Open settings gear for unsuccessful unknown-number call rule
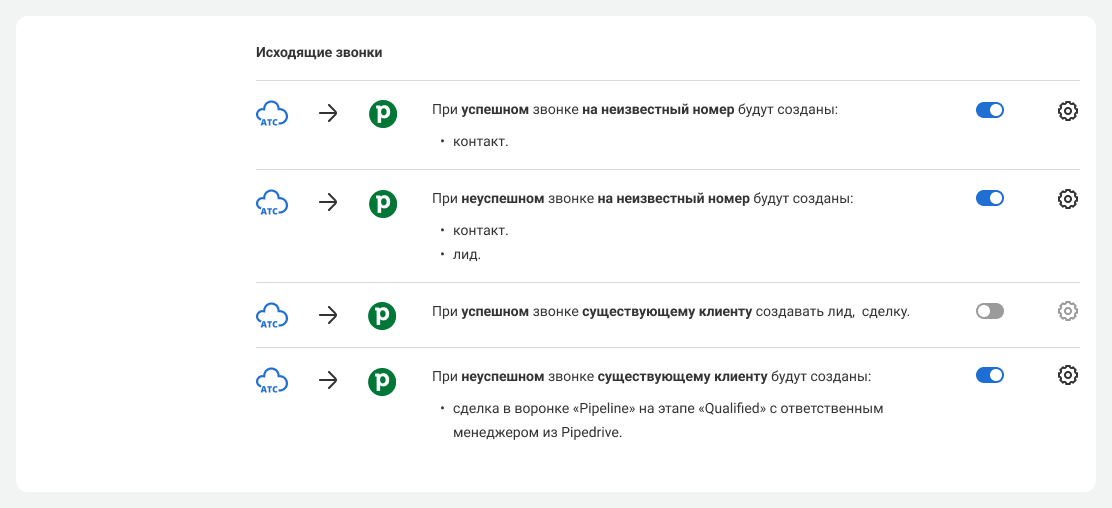Image resolution: width=1112 pixels, height=508 pixels. coord(1067,199)
